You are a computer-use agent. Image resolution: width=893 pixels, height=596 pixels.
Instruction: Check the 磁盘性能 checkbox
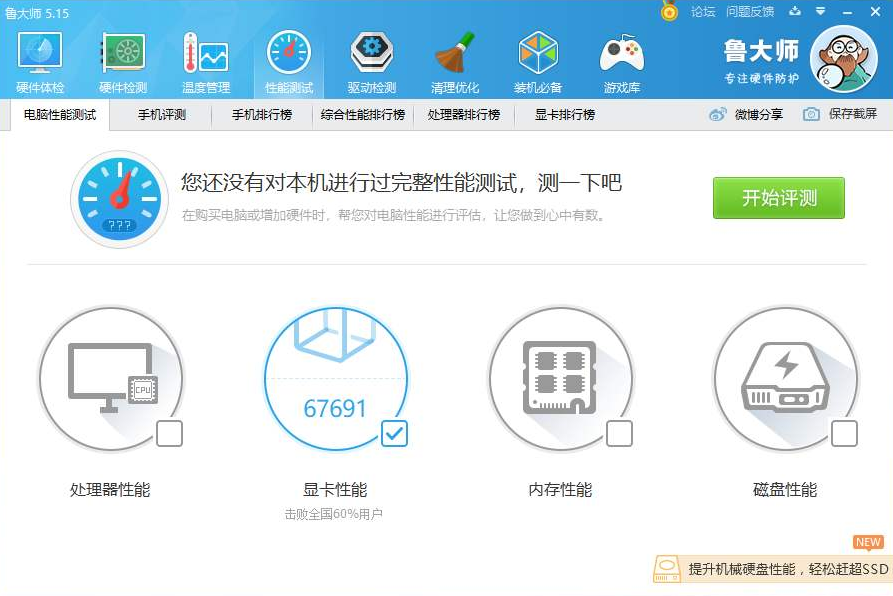(844, 434)
